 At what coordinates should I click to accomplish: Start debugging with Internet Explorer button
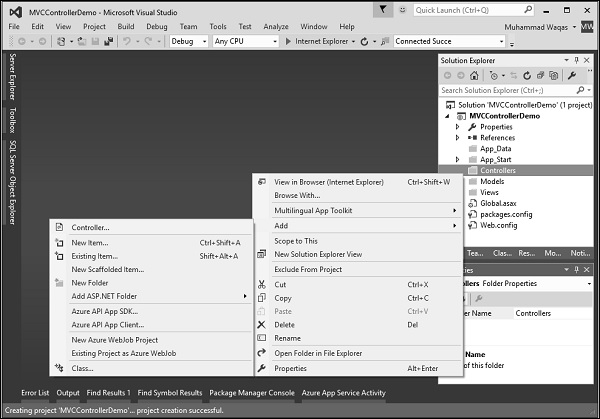(317, 41)
